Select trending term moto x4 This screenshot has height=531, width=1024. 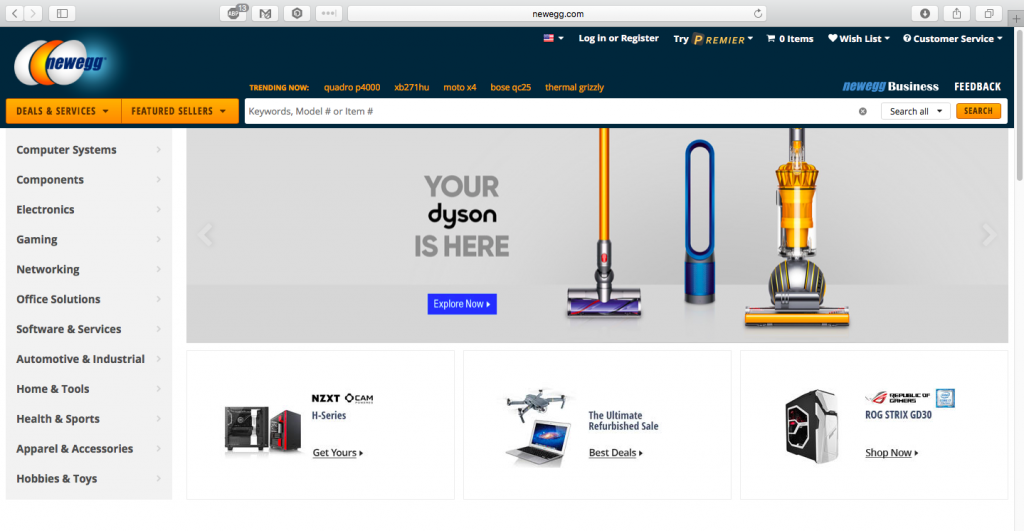click(460, 88)
